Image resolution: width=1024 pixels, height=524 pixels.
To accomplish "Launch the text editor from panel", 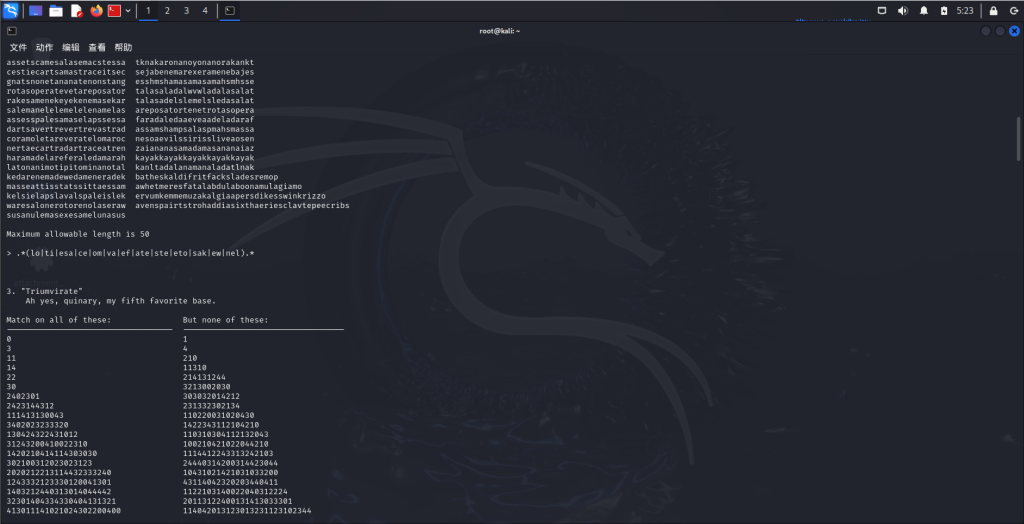I will (x=76, y=11).
